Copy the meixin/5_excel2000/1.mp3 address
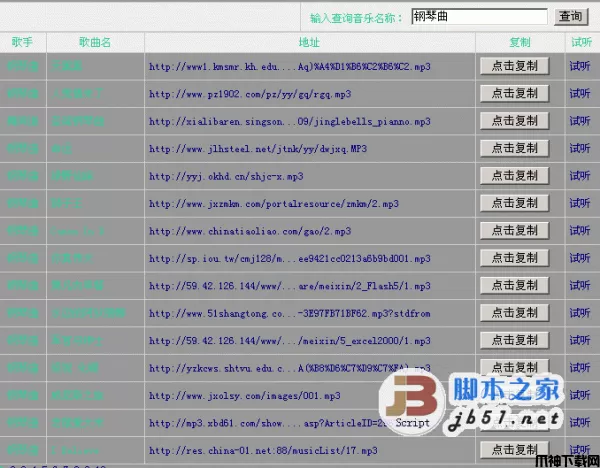Screen dimensions: 600x468 point(515,340)
